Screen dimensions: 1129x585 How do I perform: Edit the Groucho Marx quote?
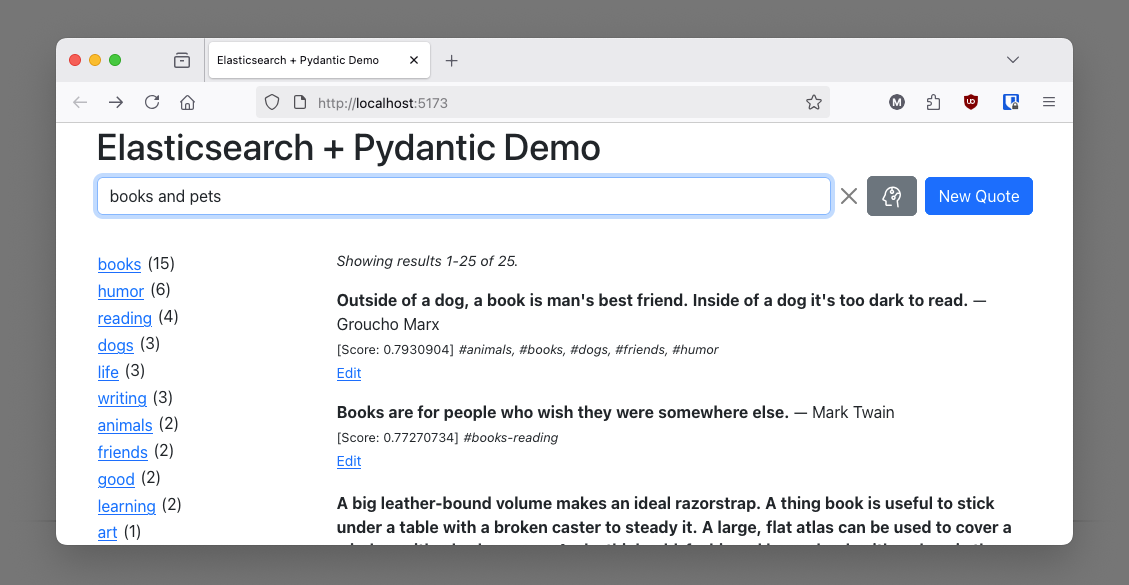(x=349, y=373)
